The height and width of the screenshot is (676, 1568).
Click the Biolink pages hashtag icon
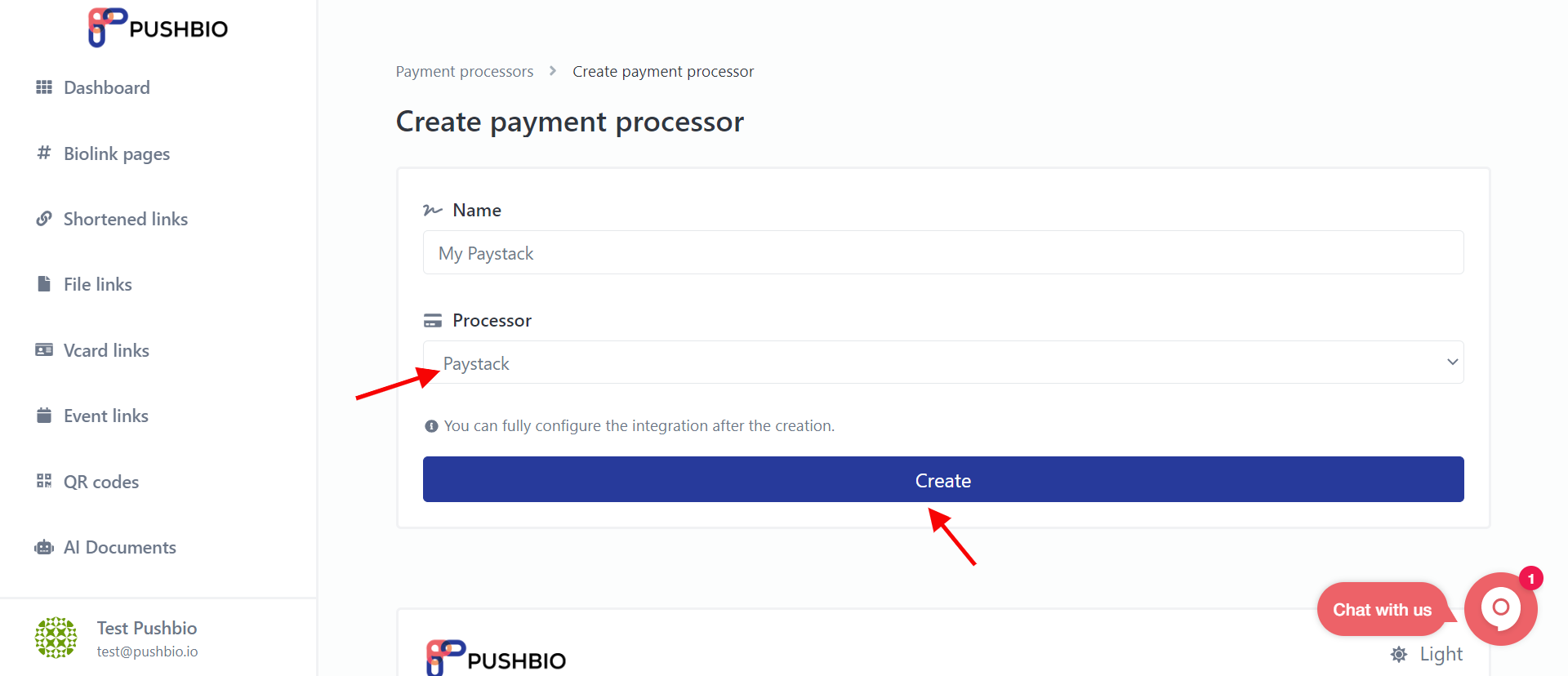[44, 153]
